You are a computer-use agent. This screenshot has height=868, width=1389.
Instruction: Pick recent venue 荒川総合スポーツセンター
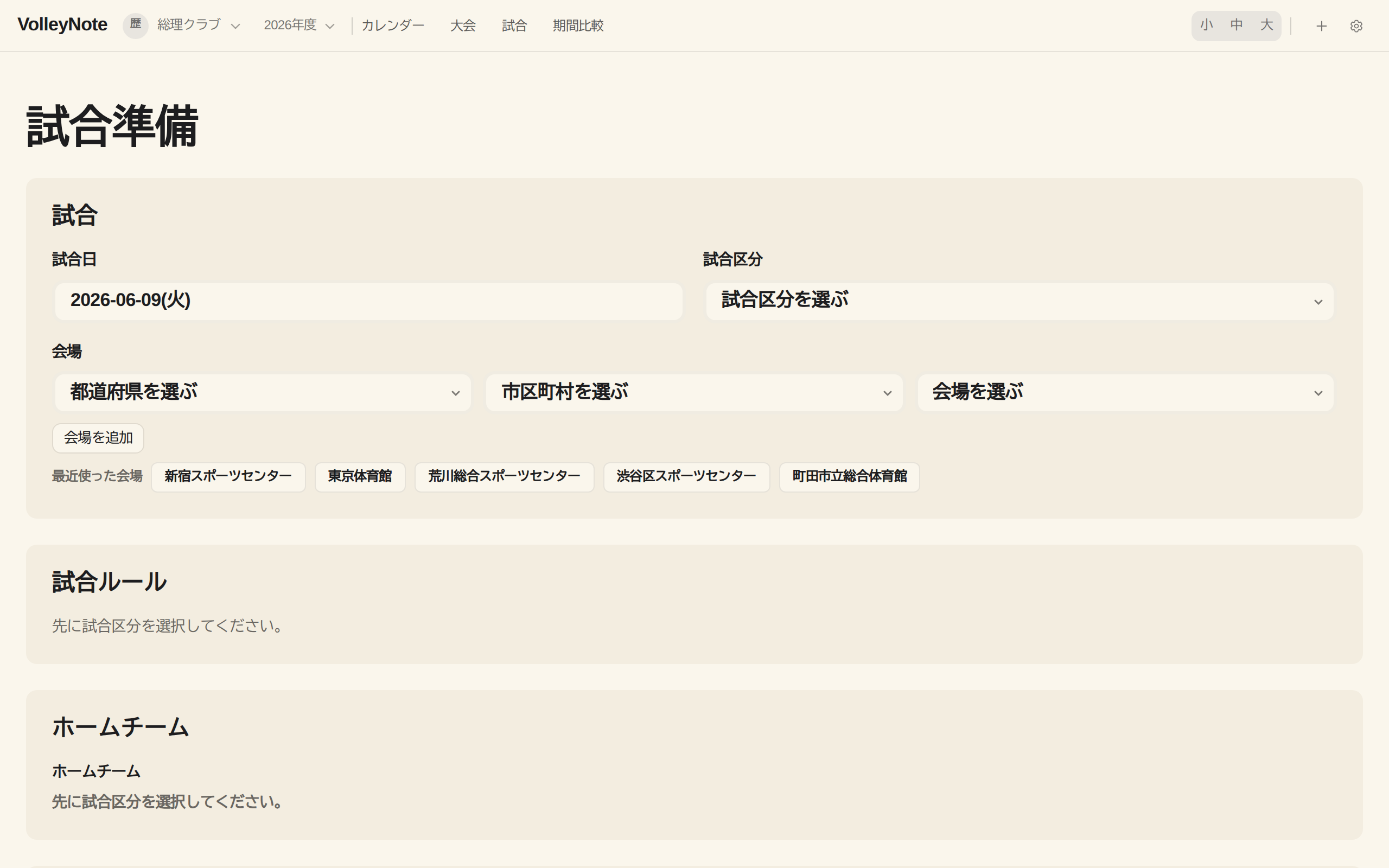pos(504,476)
